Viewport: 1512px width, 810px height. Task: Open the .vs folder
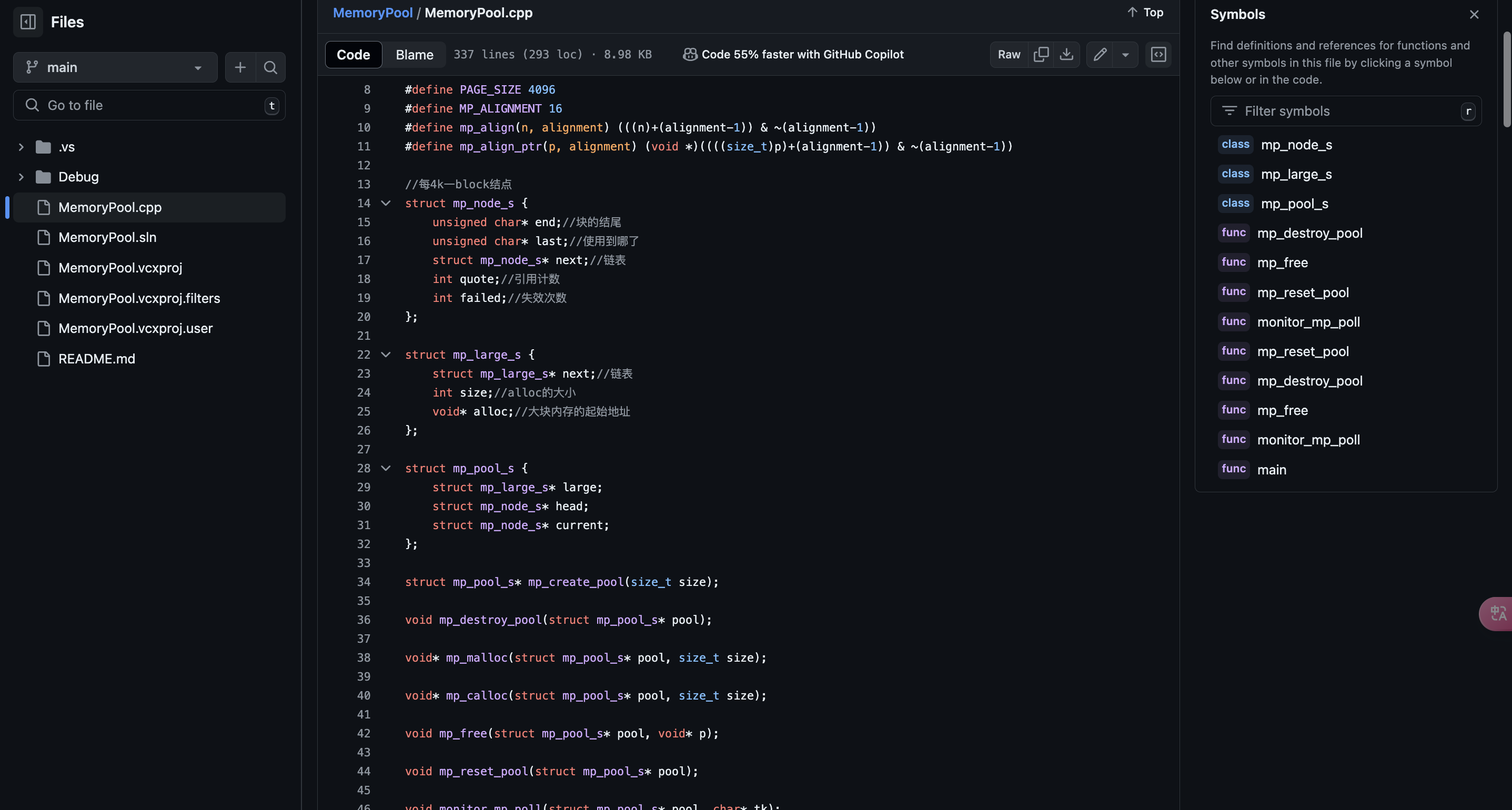(66, 147)
